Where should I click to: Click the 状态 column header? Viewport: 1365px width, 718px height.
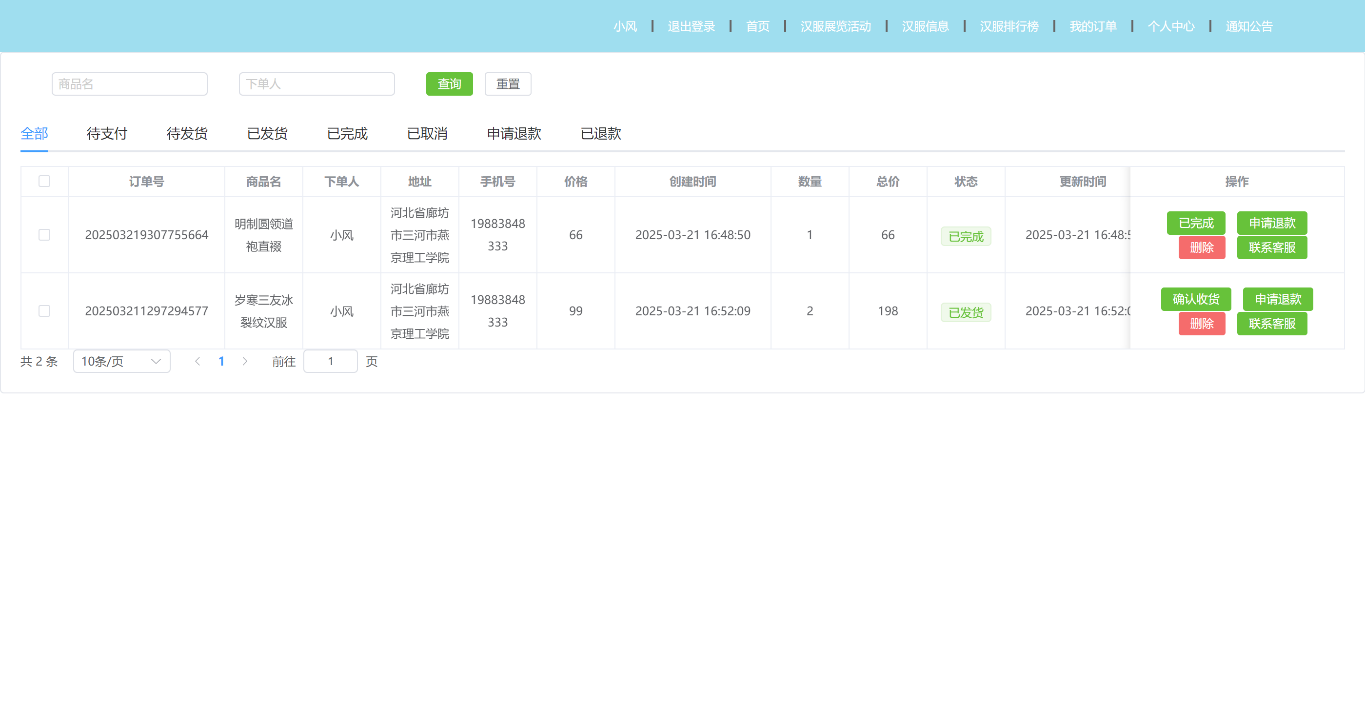tap(966, 181)
